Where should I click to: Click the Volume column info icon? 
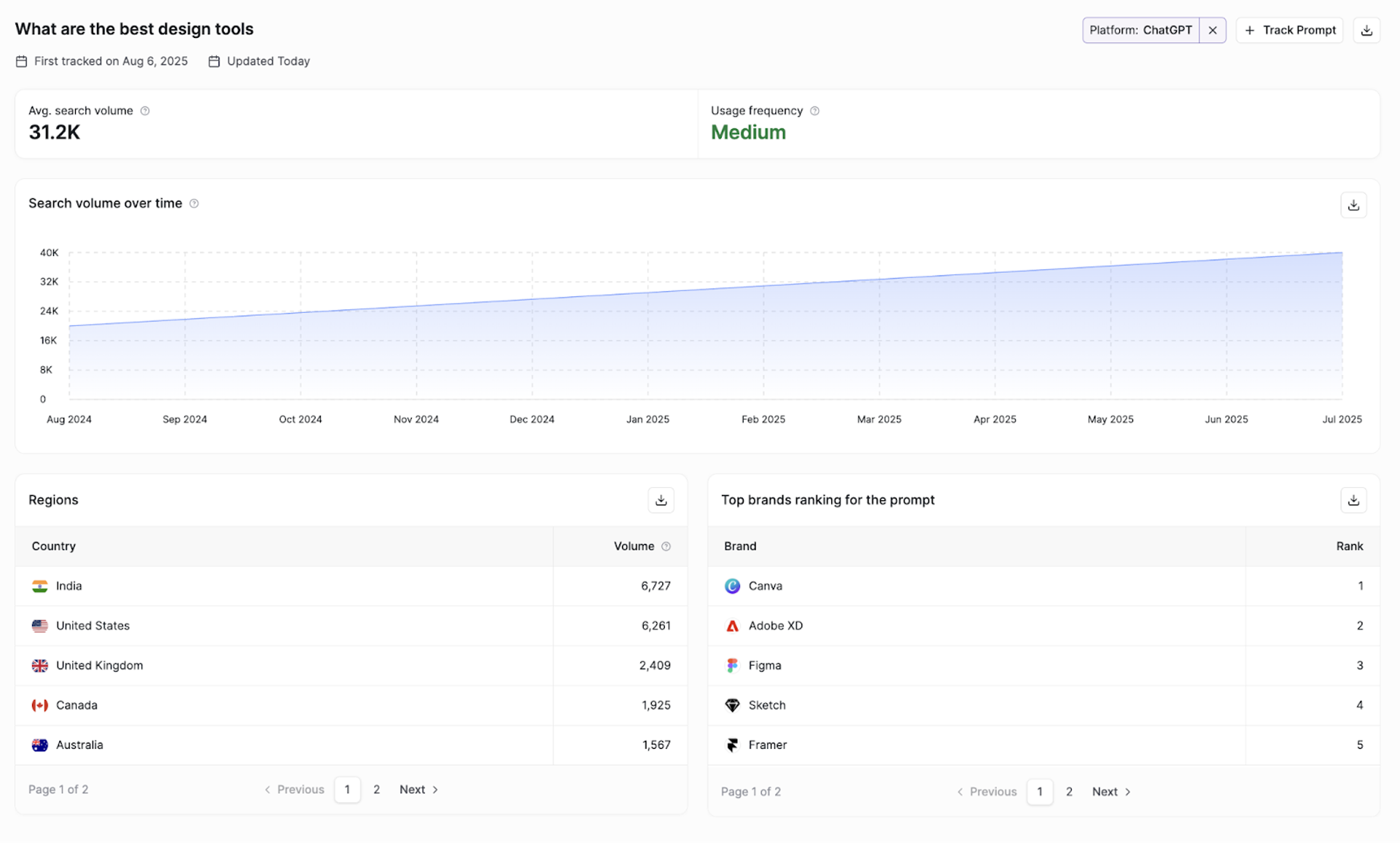click(x=666, y=546)
